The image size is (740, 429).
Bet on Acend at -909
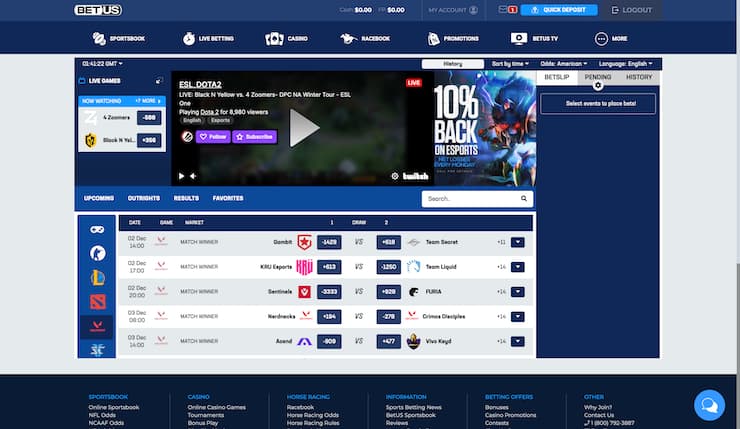[329, 341]
